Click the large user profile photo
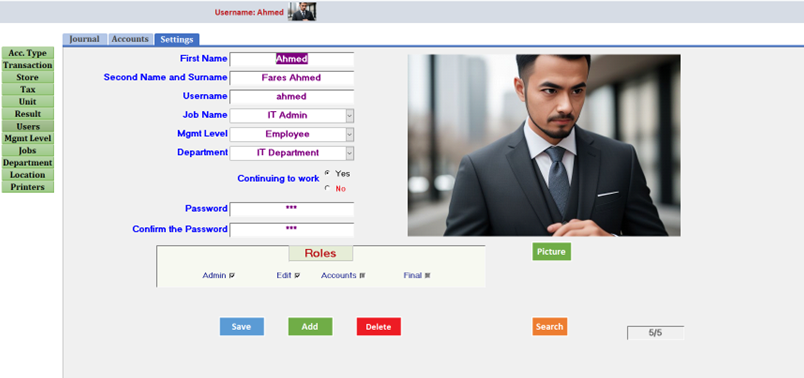804x378 pixels. [544, 145]
